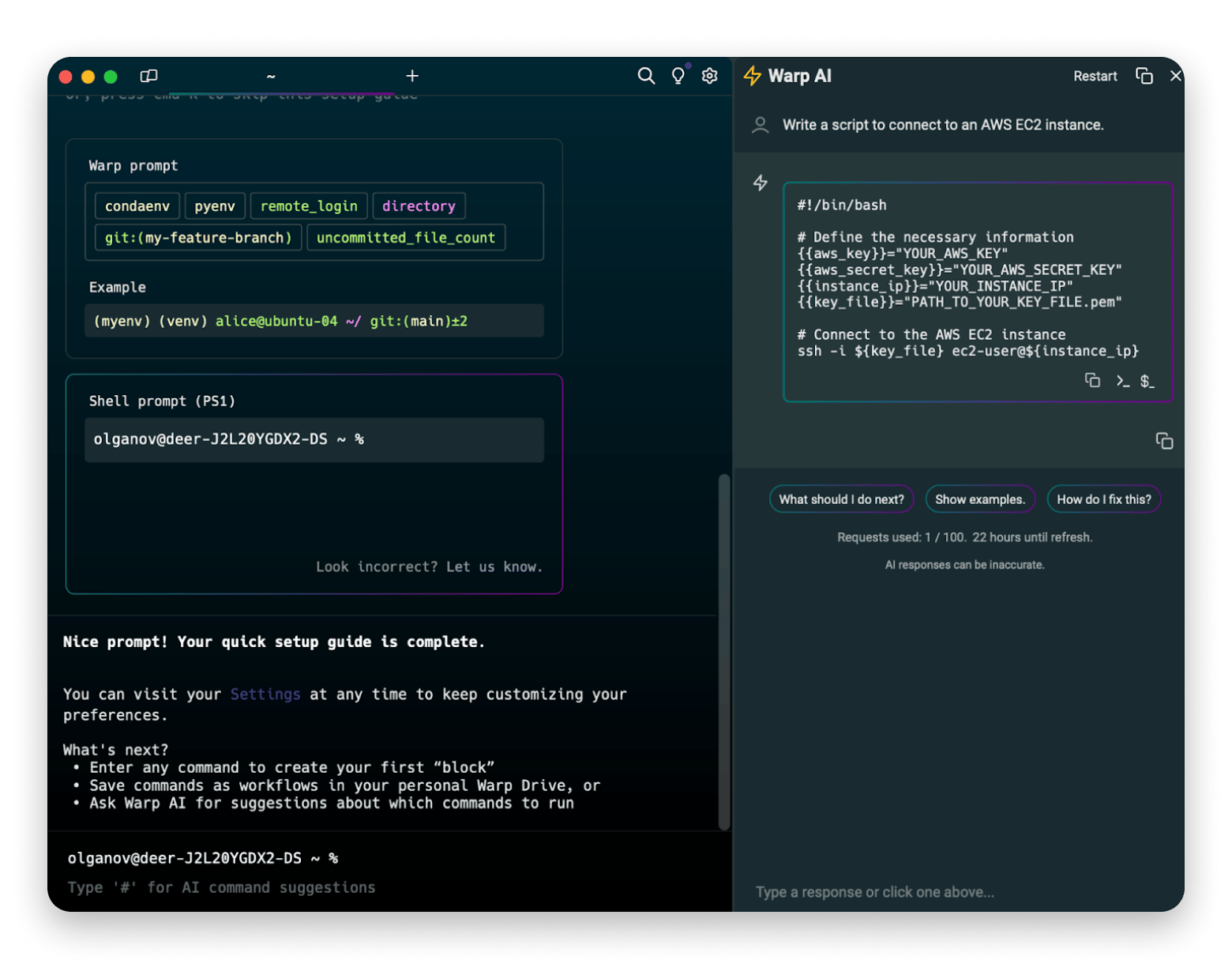The height and width of the screenshot is (975, 1232).
Task: Select the Shell prompt (PS1) option
Action: pyautogui.click(x=314, y=484)
